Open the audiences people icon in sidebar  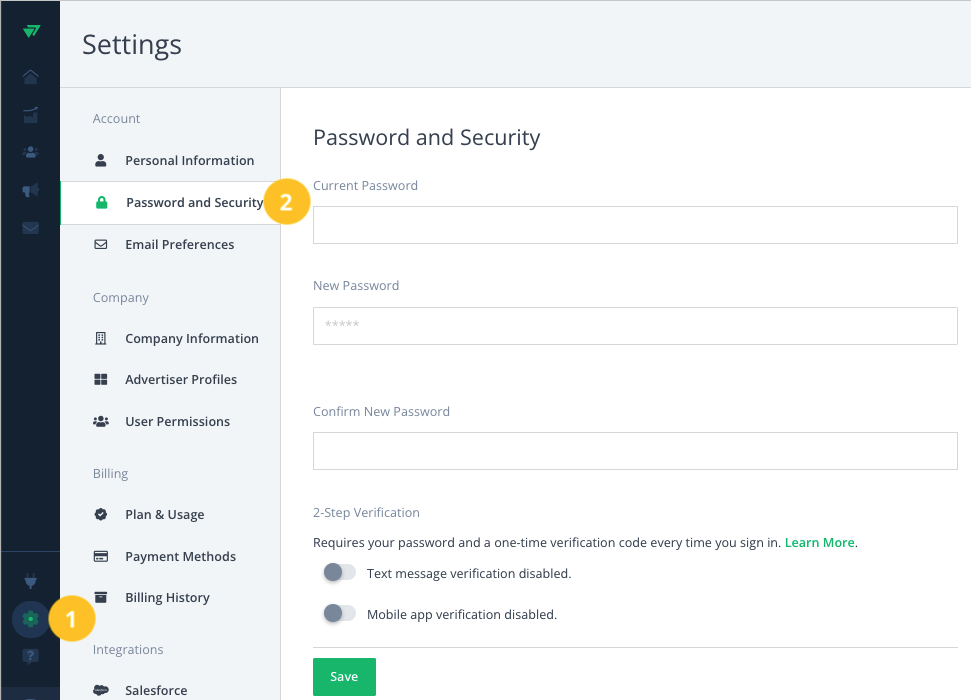click(30, 152)
